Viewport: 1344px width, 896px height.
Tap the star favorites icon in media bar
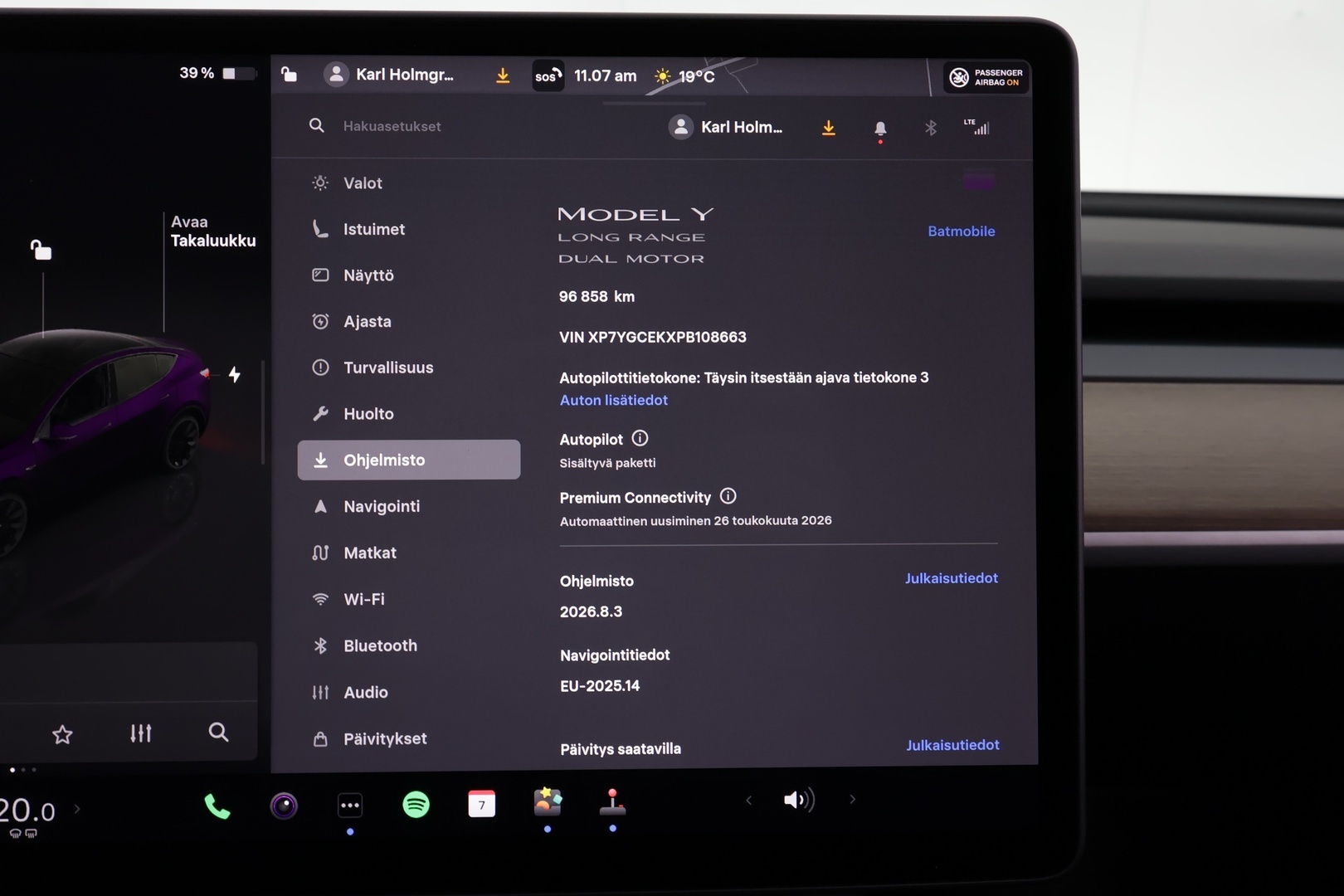tap(62, 734)
